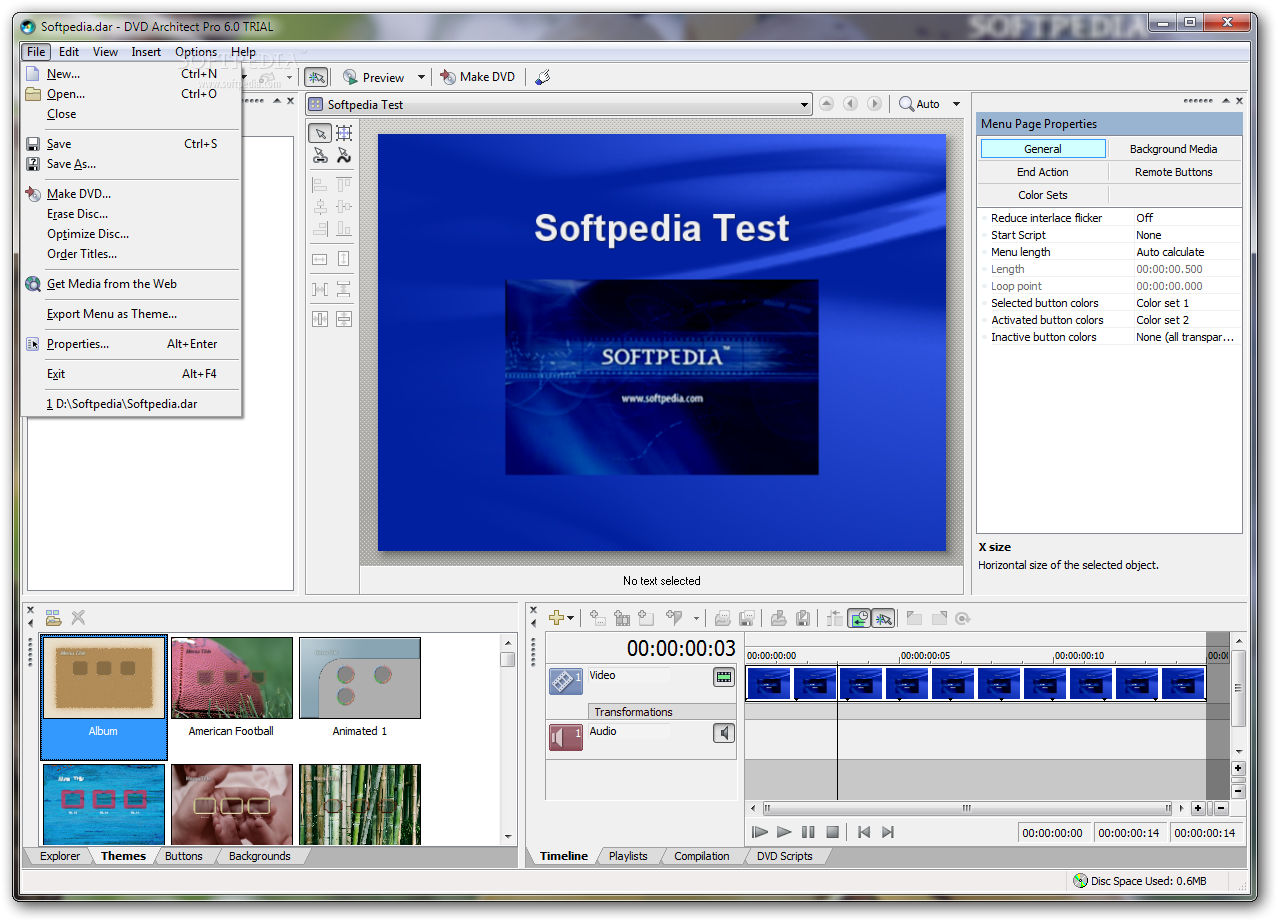The height and width of the screenshot is (922, 1278).
Task: Jump to the end of the timeline
Action: pyautogui.click(x=888, y=832)
